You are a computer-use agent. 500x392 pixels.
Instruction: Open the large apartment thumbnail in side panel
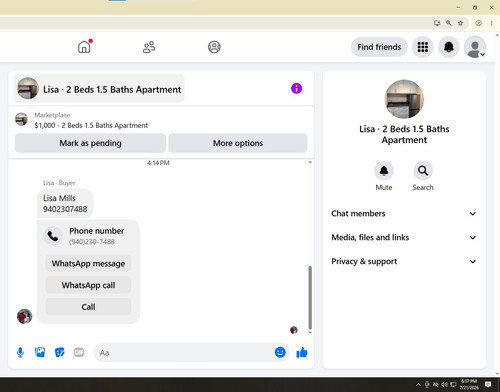click(404, 99)
